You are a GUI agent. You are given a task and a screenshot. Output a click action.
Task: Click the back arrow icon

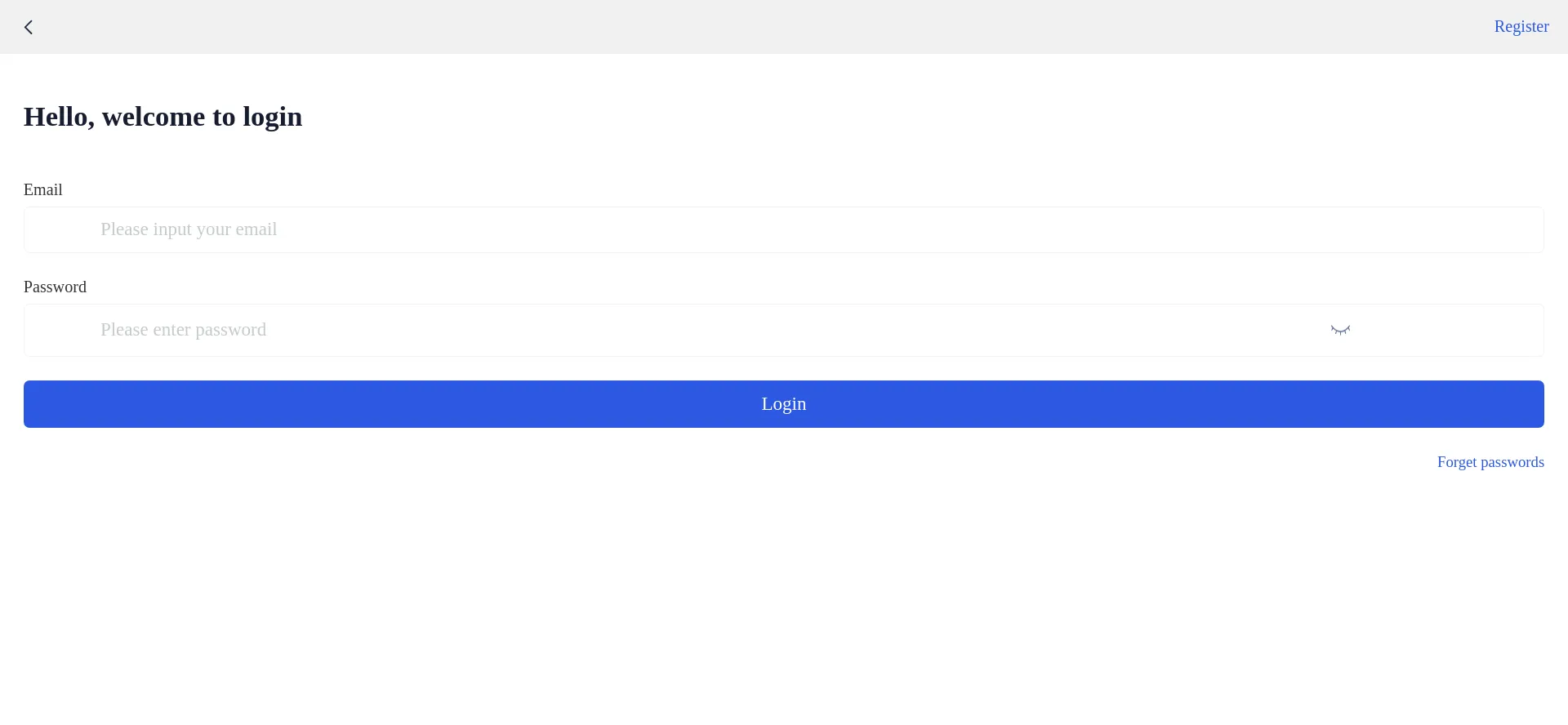pos(29,28)
